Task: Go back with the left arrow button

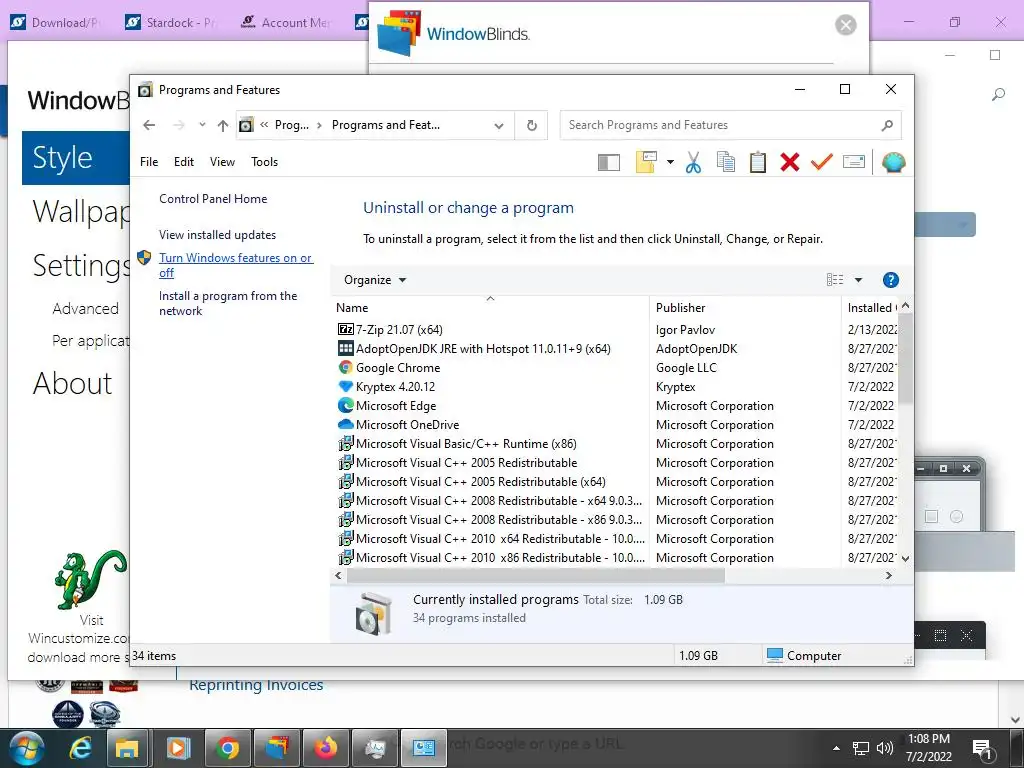Action: click(x=149, y=125)
